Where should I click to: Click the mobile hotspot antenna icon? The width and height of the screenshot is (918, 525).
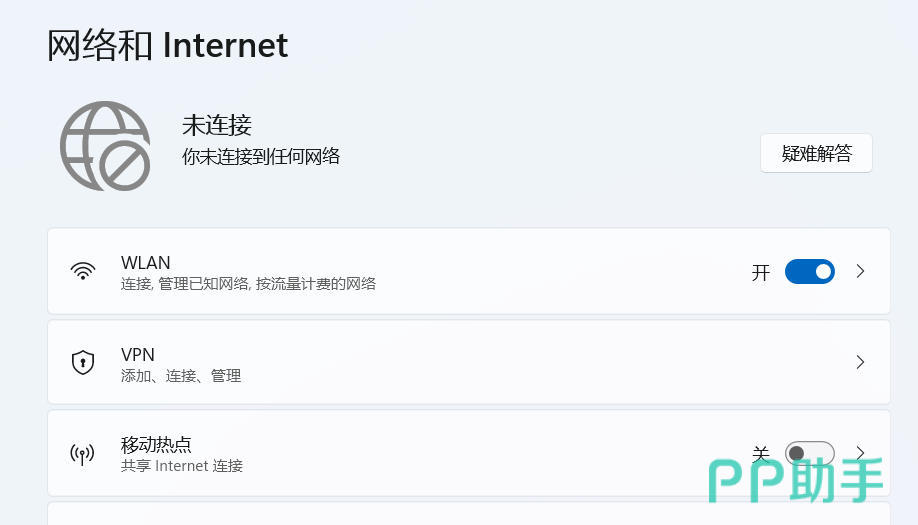83,454
